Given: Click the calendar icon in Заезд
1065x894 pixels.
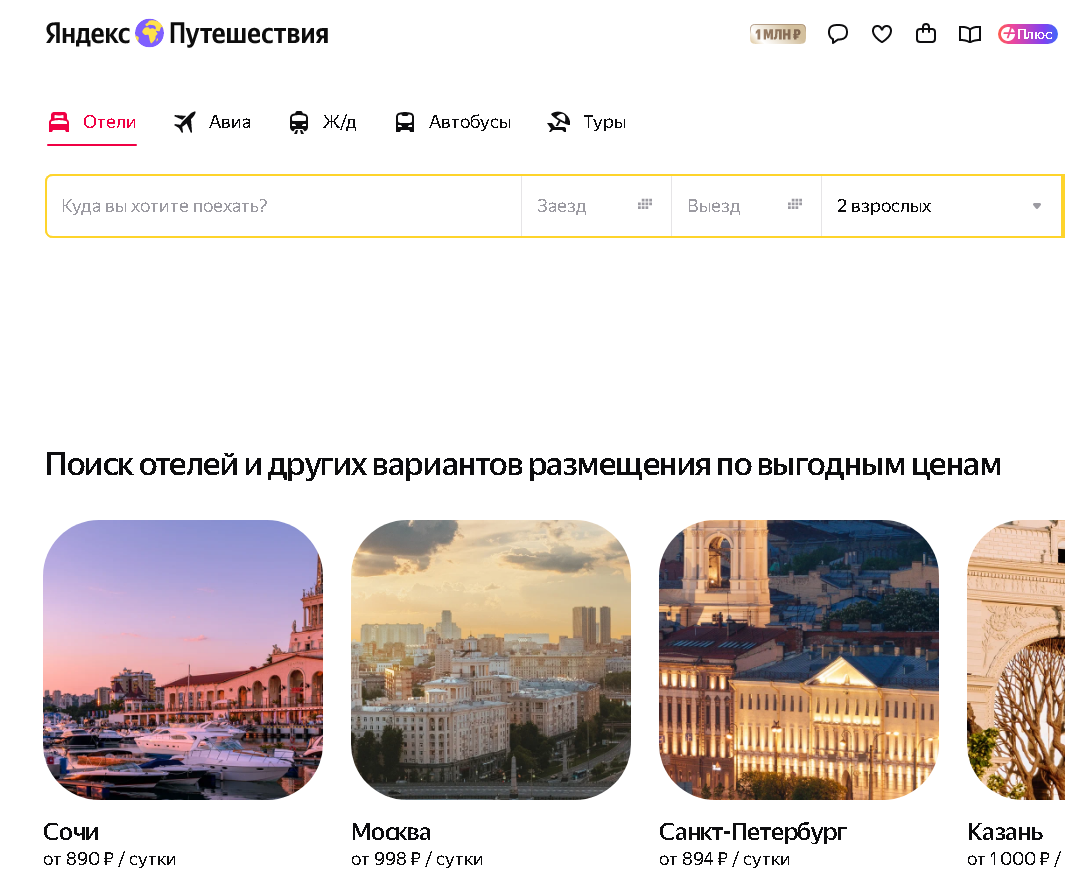Looking at the screenshot, I should tap(645, 204).
